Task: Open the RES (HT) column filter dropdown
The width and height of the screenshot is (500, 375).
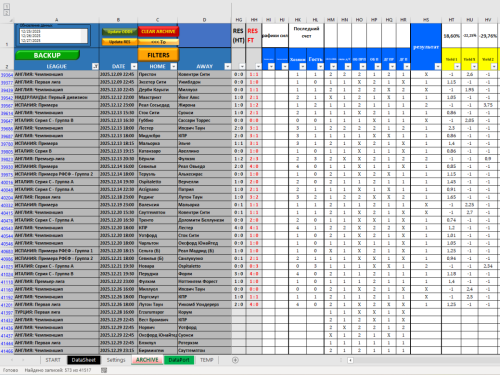Action: pos(242,66)
